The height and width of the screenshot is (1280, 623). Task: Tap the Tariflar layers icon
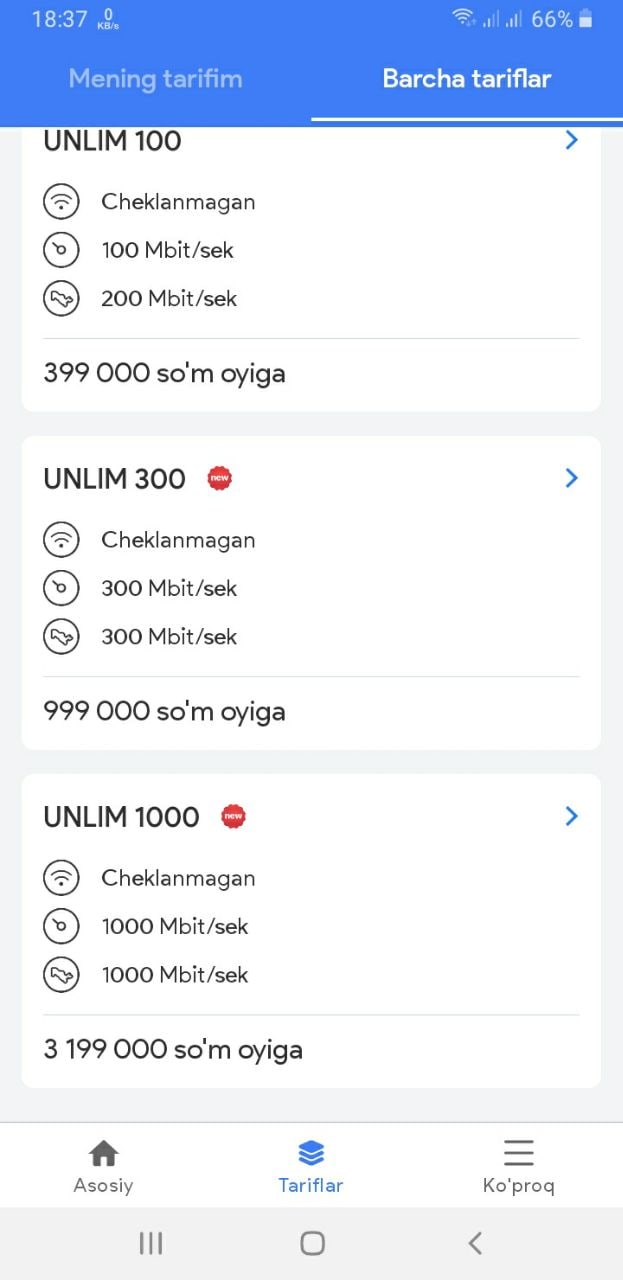click(x=311, y=1154)
